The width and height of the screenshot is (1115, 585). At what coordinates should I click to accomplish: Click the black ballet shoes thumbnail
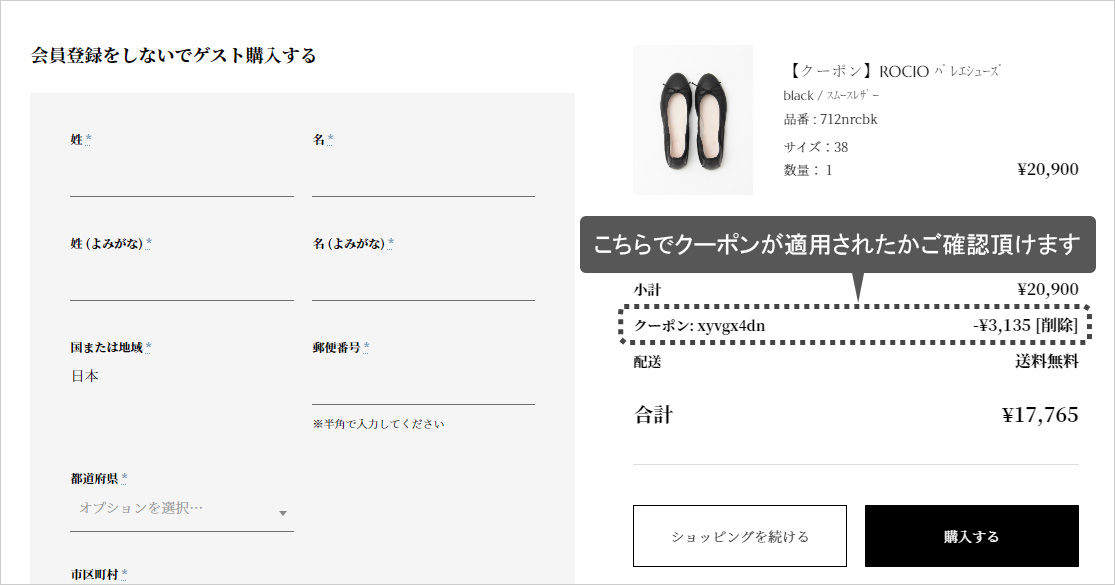point(693,120)
